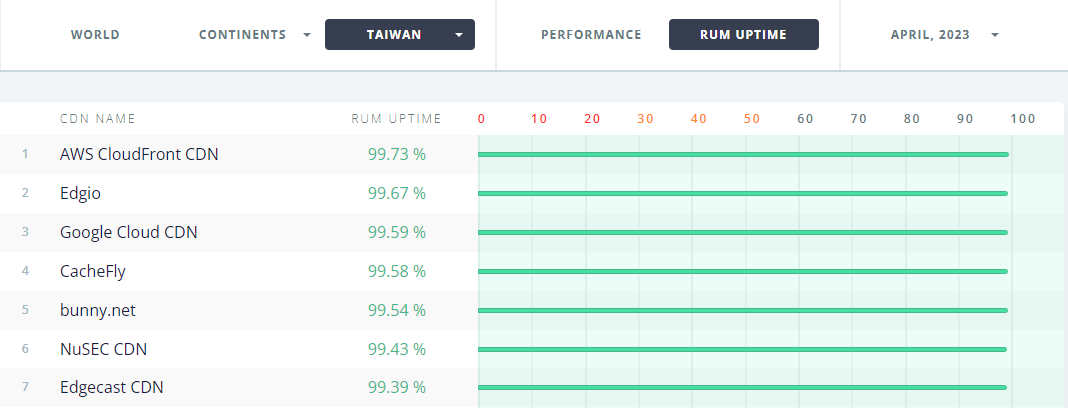Open AWS CloudFront CDN entry
This screenshot has width=1068, height=408.
click(139, 155)
